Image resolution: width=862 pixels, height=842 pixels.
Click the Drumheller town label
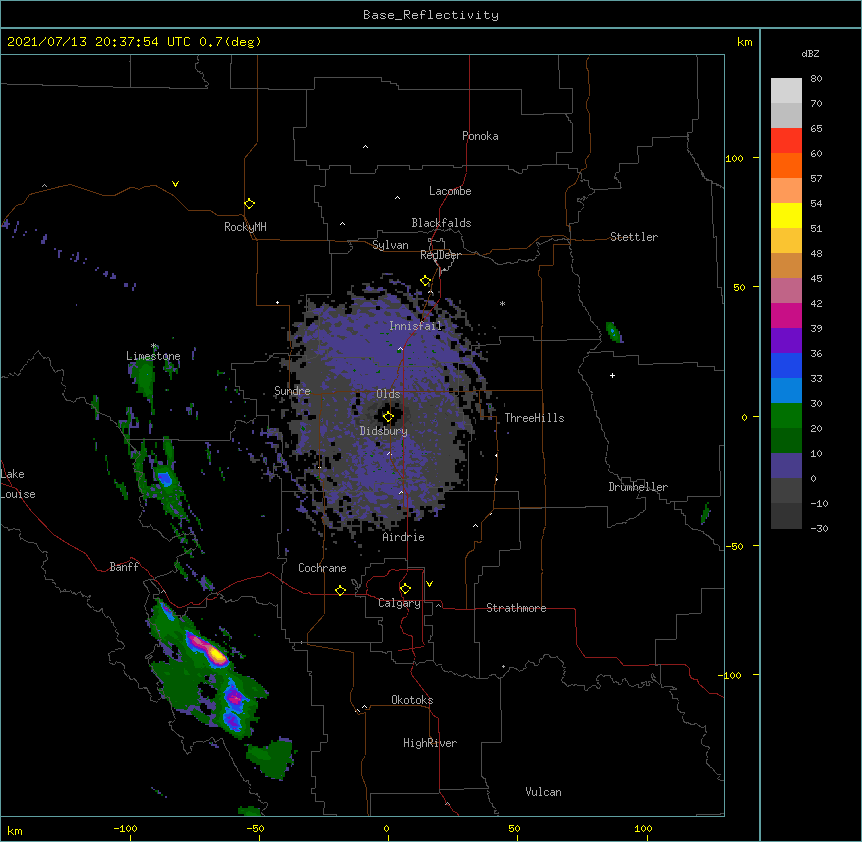tap(638, 487)
